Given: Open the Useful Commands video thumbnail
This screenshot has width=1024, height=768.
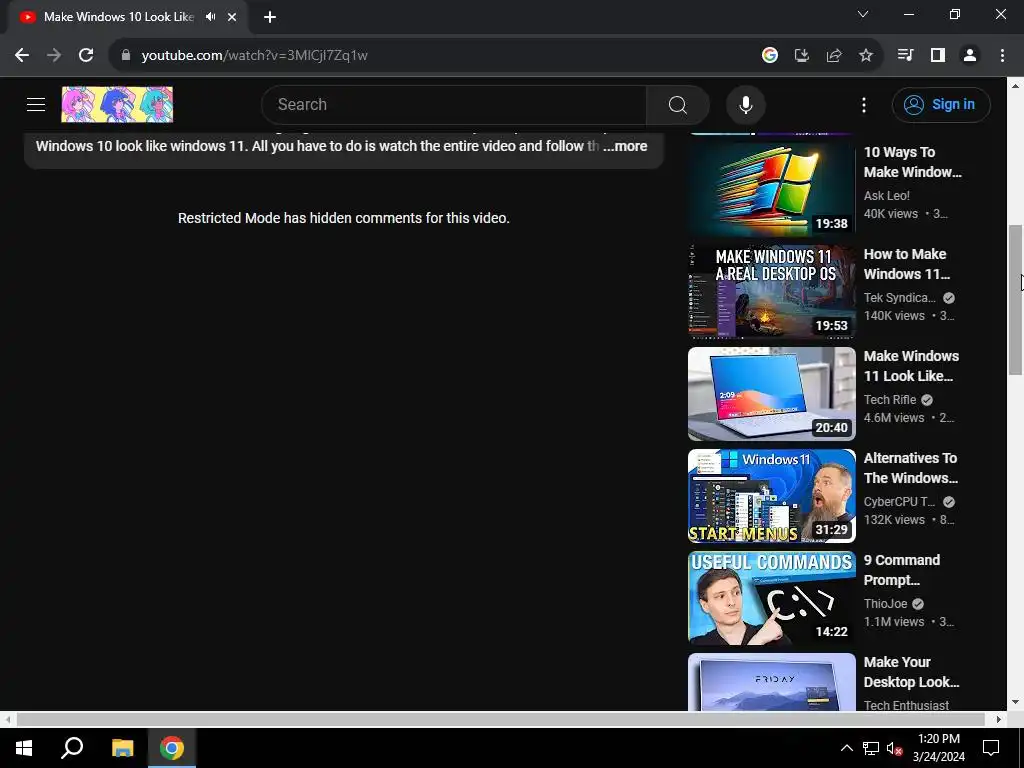Looking at the screenshot, I should pos(772,598).
